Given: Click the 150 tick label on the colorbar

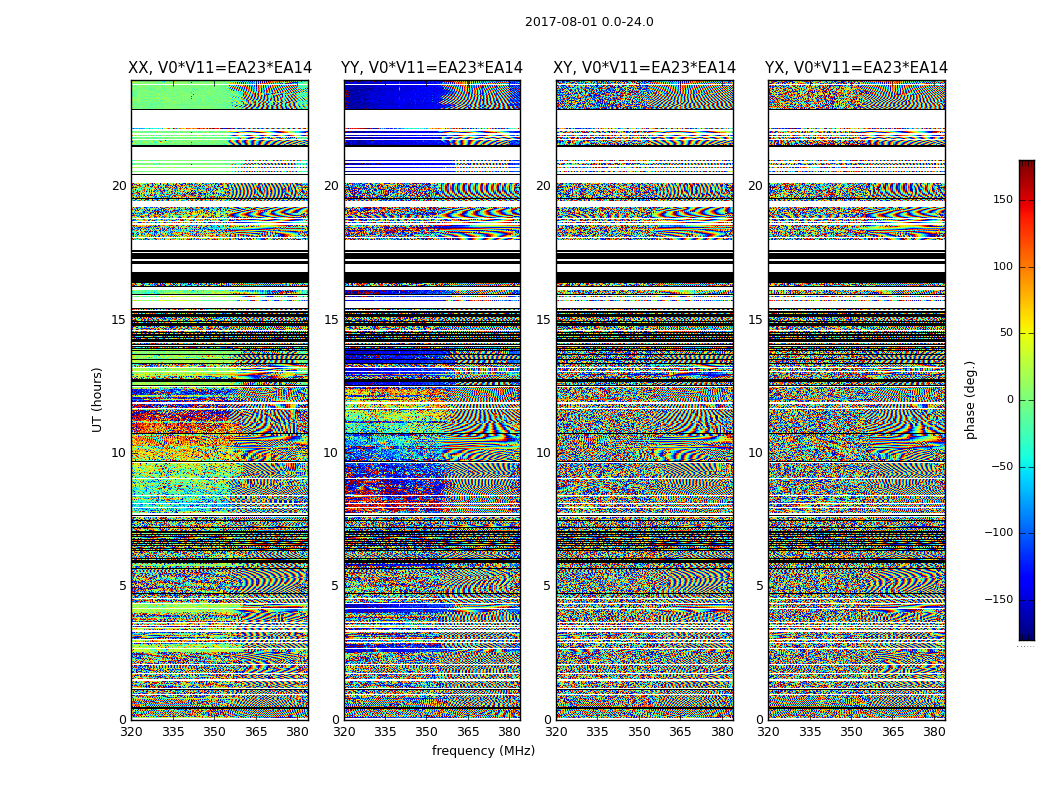Looking at the screenshot, I should [x=1003, y=199].
